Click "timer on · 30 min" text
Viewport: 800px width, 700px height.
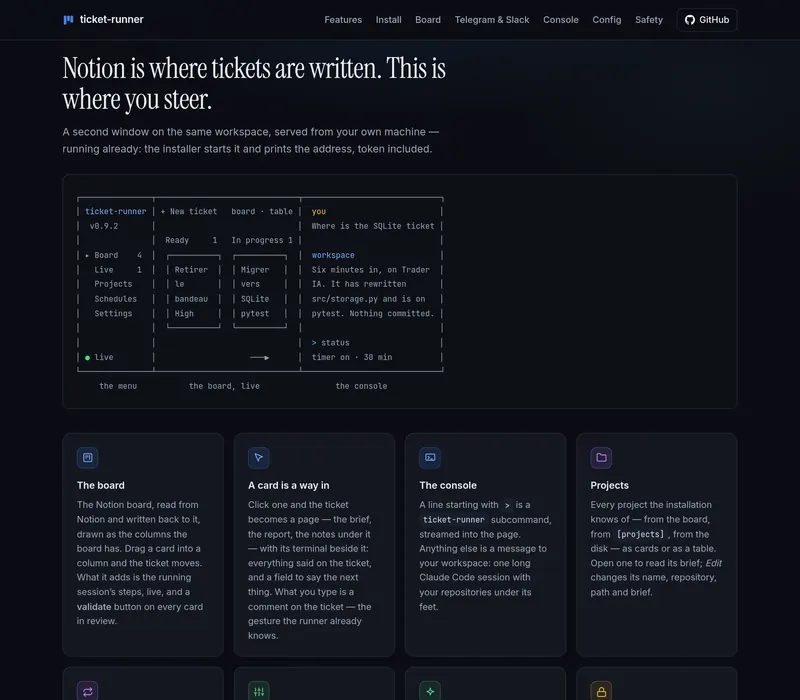point(352,357)
